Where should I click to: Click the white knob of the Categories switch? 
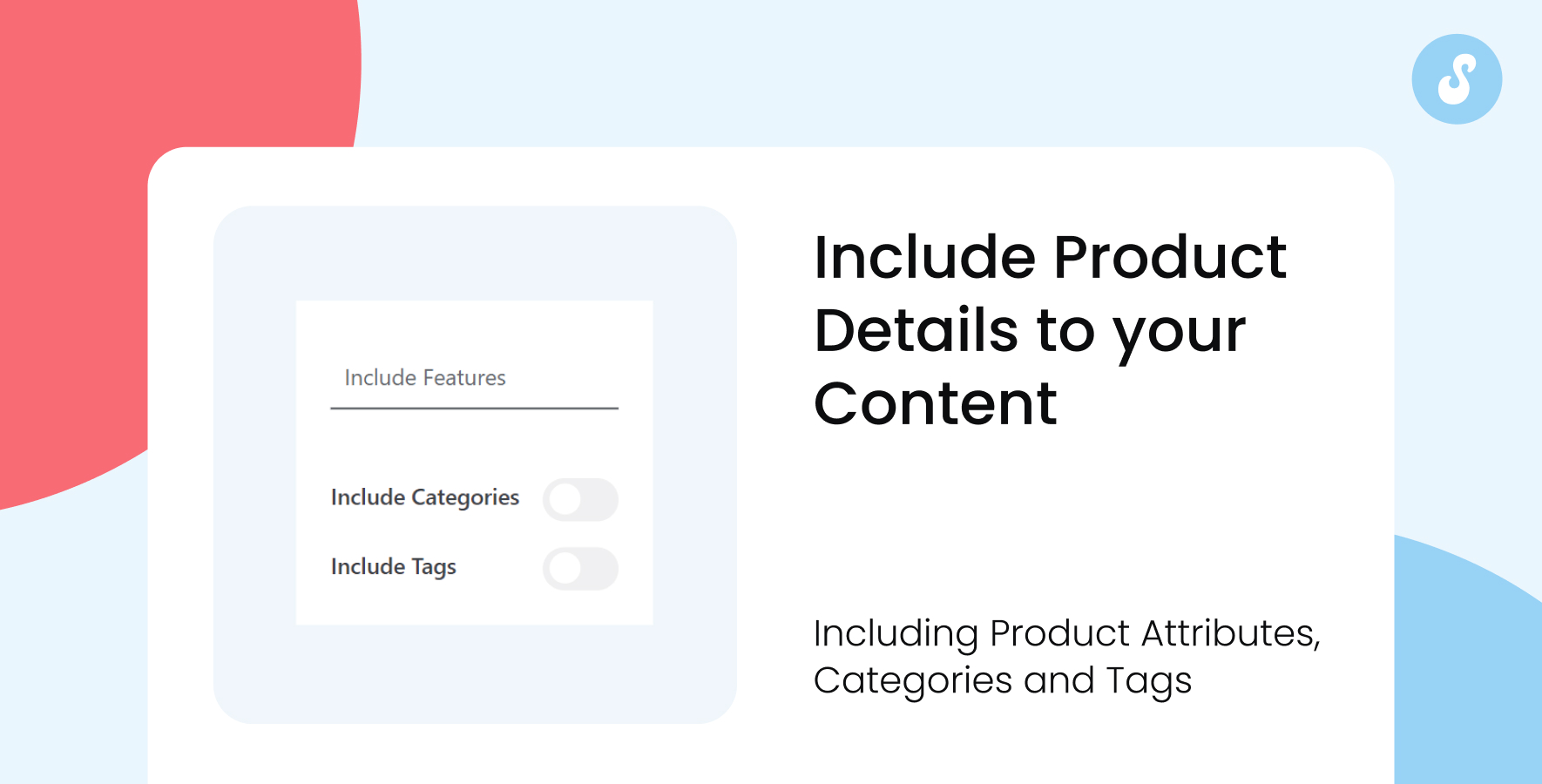point(565,499)
